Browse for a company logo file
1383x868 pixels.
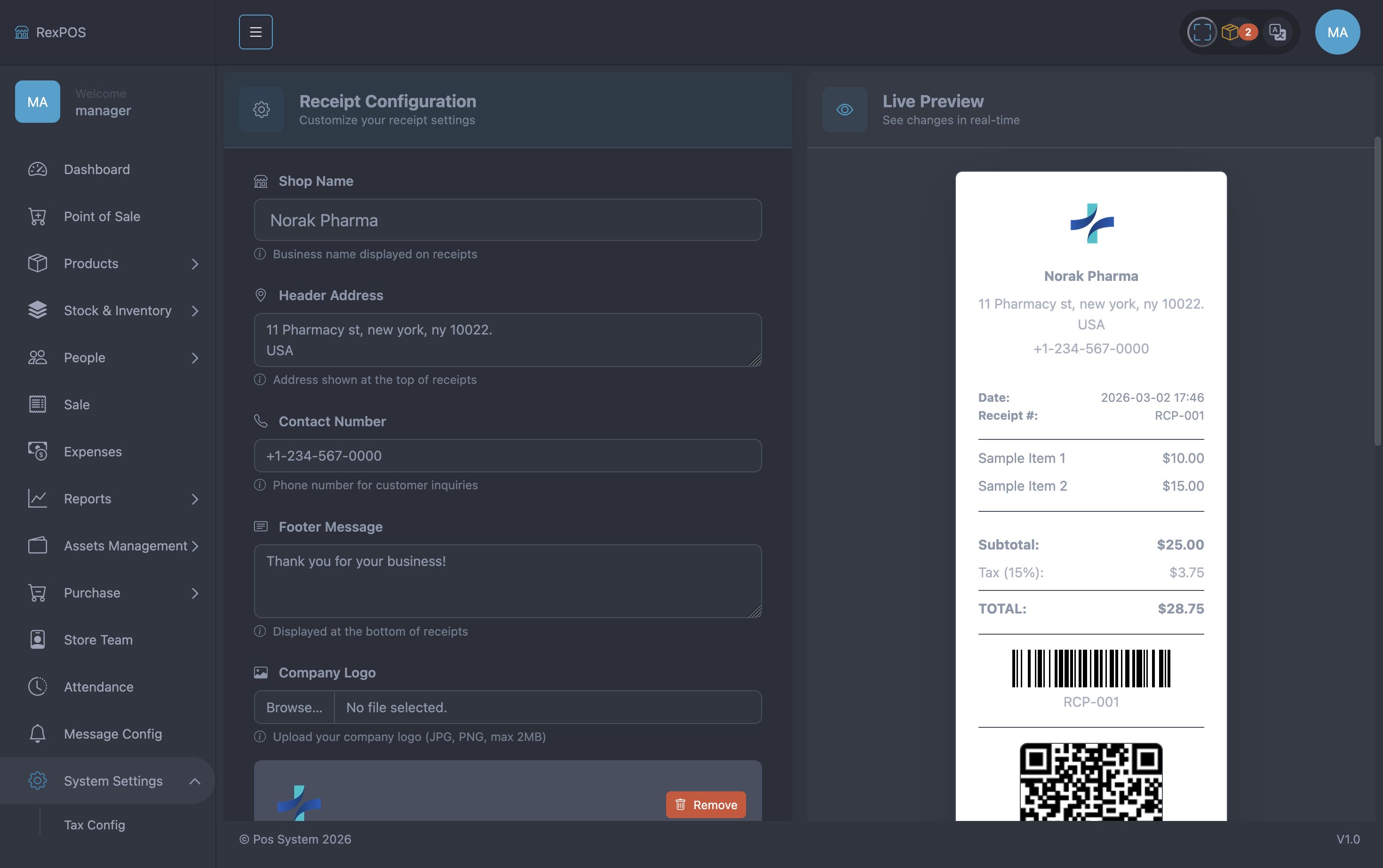point(294,707)
